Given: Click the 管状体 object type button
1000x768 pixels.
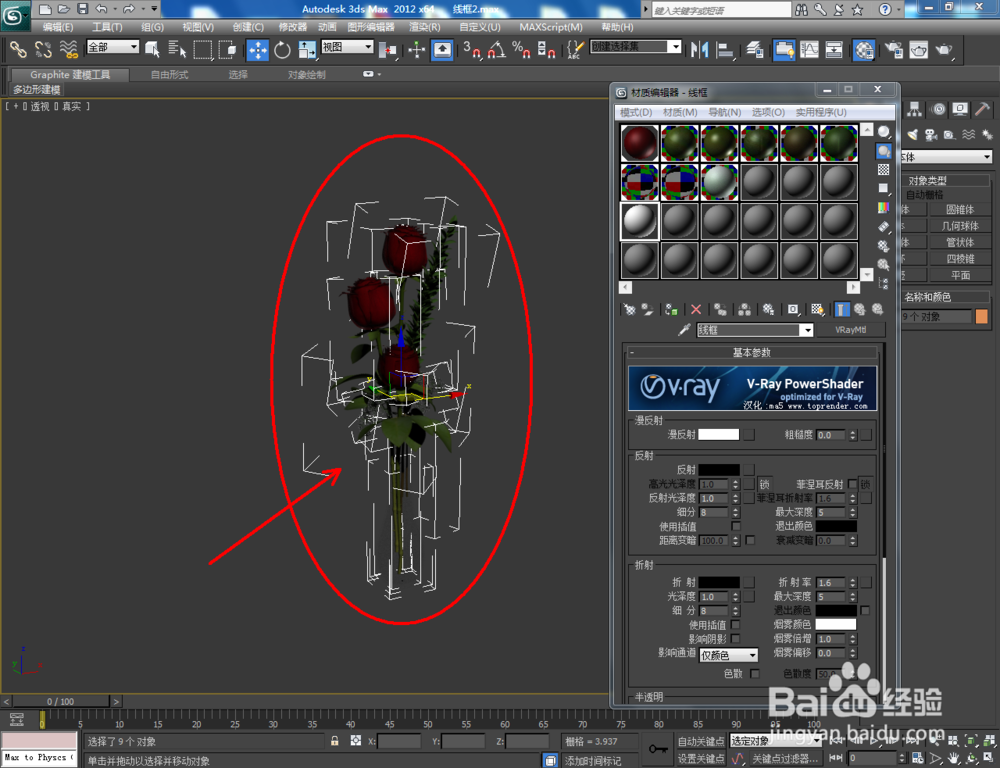Looking at the screenshot, I should pyautogui.click(x=960, y=242).
